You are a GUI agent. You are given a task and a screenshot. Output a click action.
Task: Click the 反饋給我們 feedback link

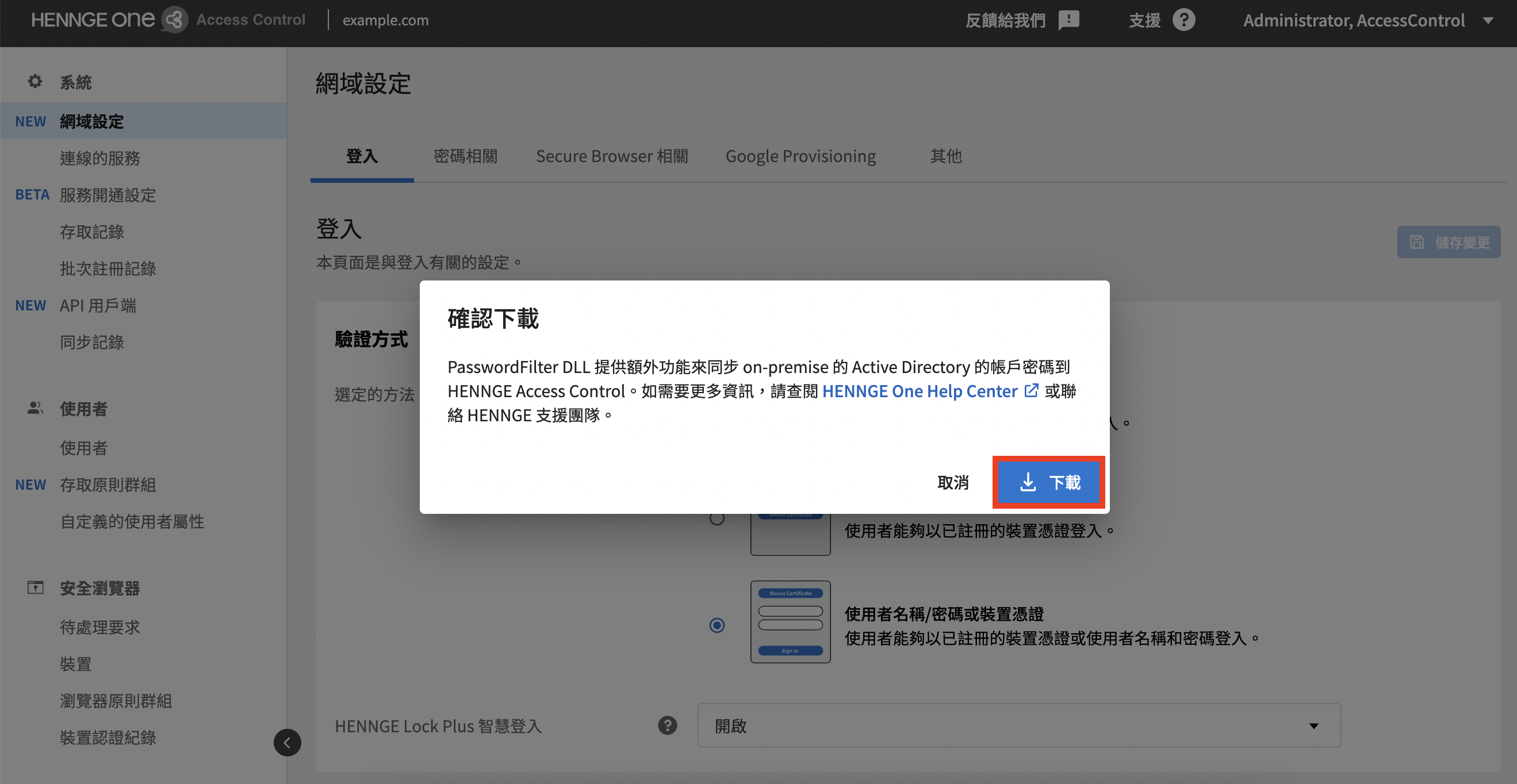coord(1005,21)
